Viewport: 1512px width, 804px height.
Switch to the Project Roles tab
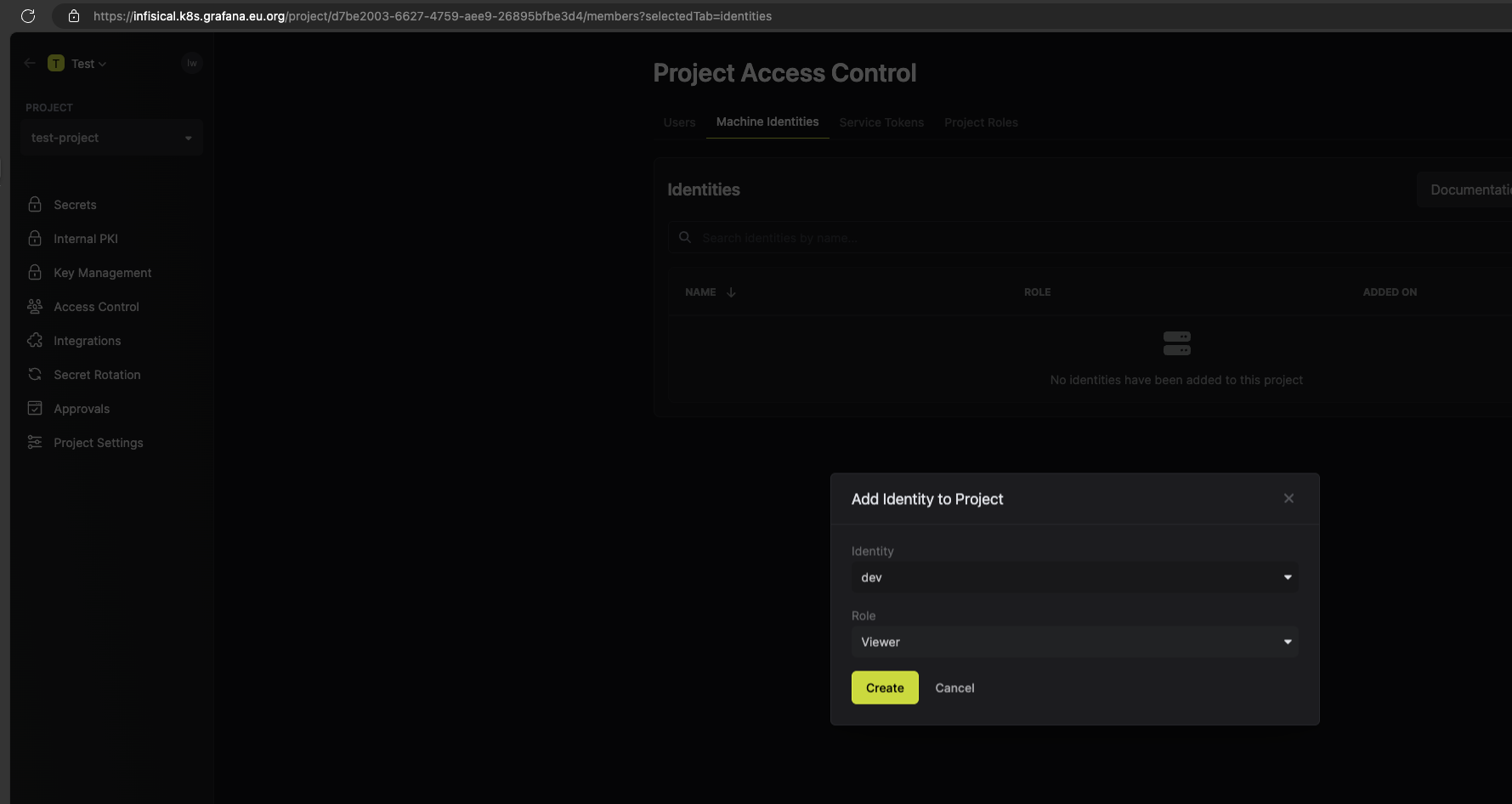[x=980, y=122]
